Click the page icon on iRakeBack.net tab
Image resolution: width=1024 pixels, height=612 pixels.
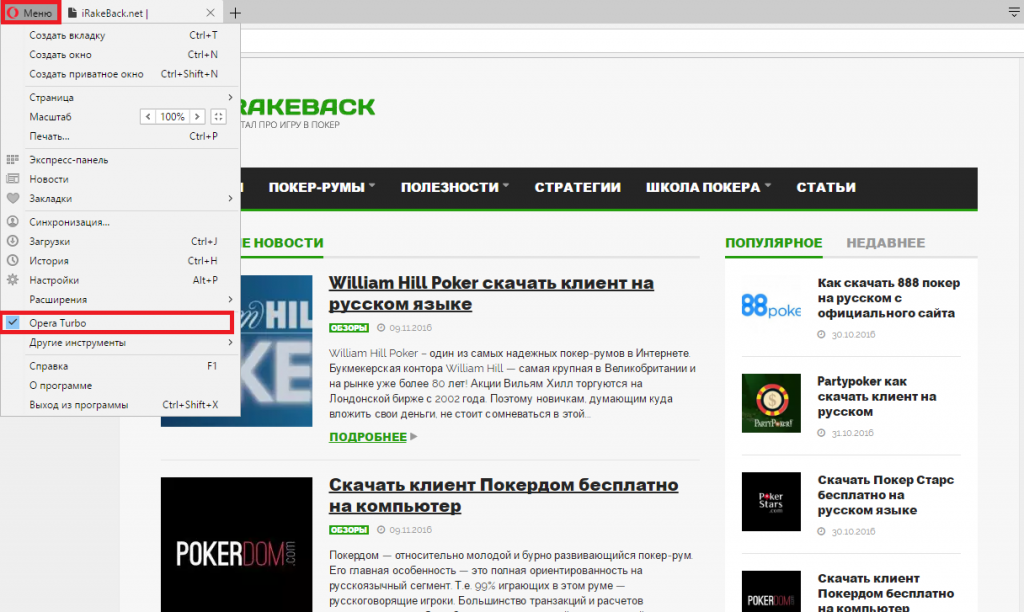[x=72, y=13]
